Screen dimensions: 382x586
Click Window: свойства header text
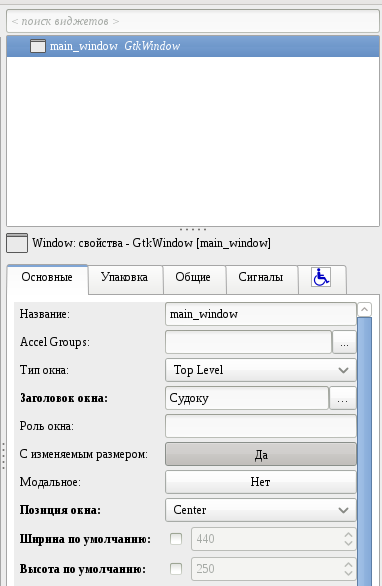[151, 243]
